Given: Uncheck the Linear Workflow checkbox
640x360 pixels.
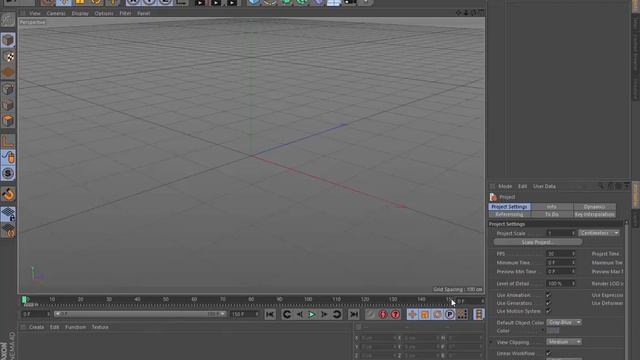Looking at the screenshot, I should click(x=548, y=353).
